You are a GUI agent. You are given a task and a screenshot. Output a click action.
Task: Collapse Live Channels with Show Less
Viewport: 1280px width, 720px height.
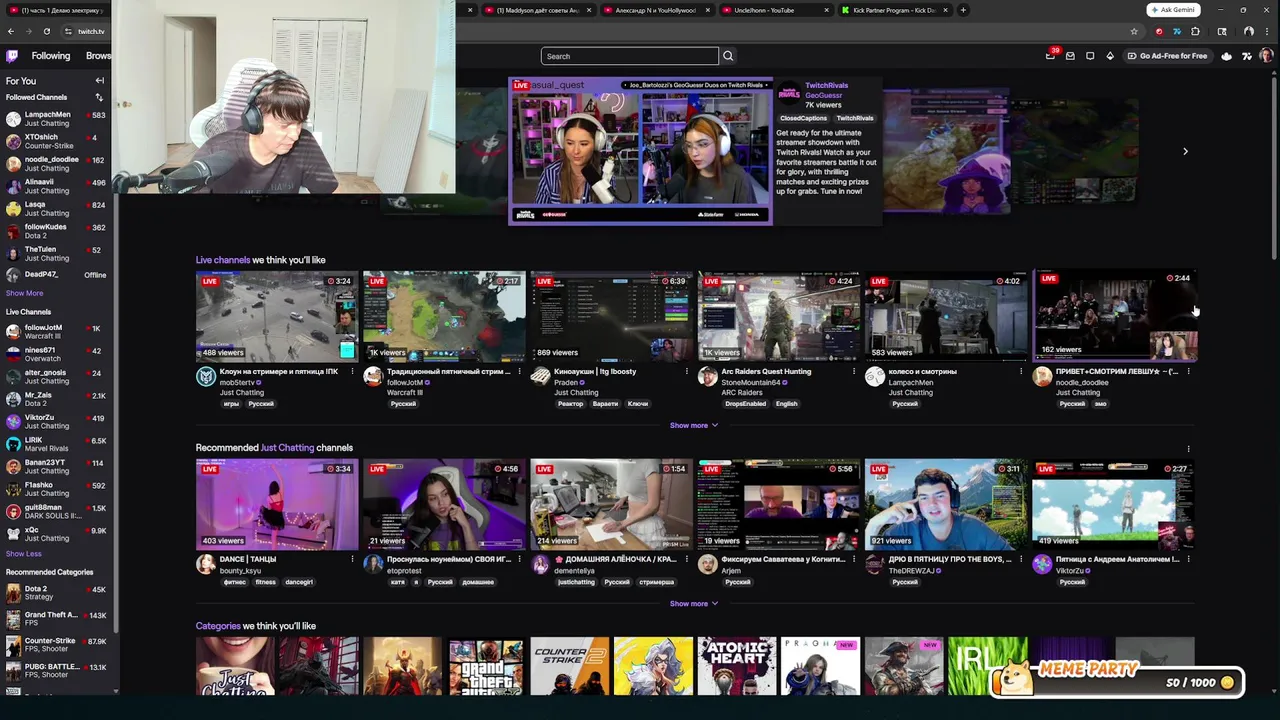pos(23,553)
